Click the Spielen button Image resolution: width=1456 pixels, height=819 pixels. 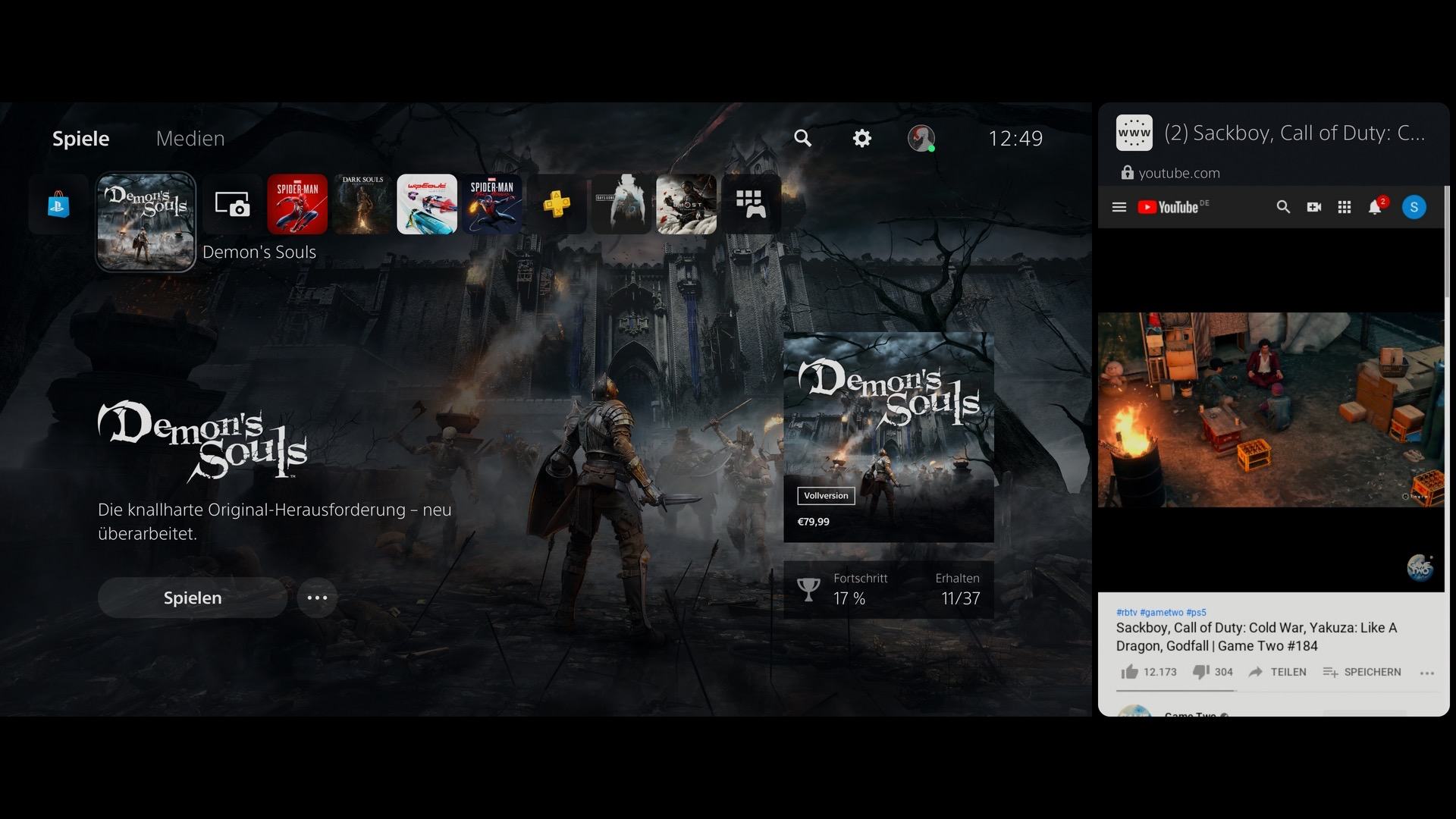click(193, 598)
